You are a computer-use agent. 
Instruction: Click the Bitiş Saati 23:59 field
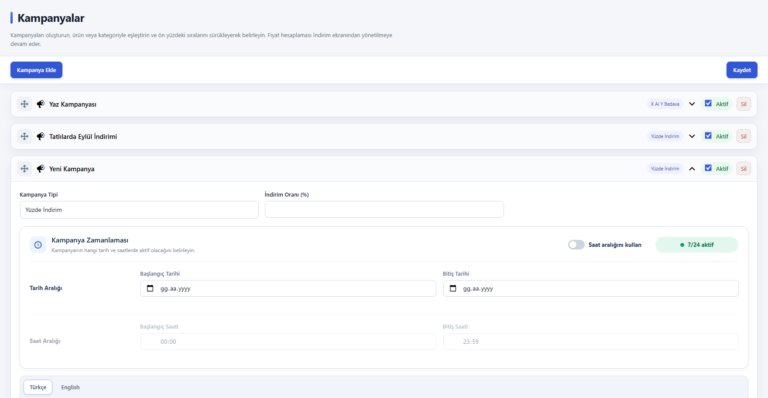(591, 342)
